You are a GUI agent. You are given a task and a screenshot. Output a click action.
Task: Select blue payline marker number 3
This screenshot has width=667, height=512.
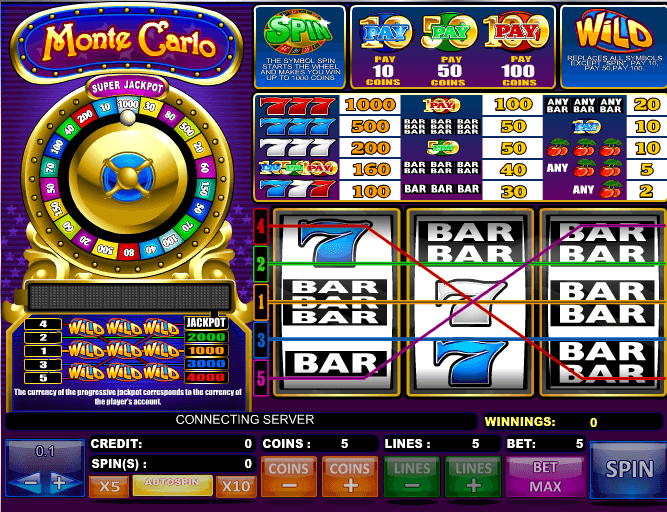261,340
